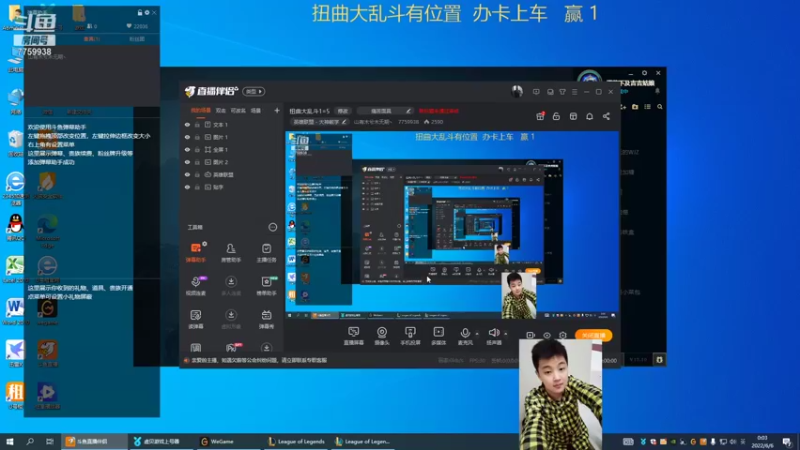Click the red warning link in header

coord(439,111)
